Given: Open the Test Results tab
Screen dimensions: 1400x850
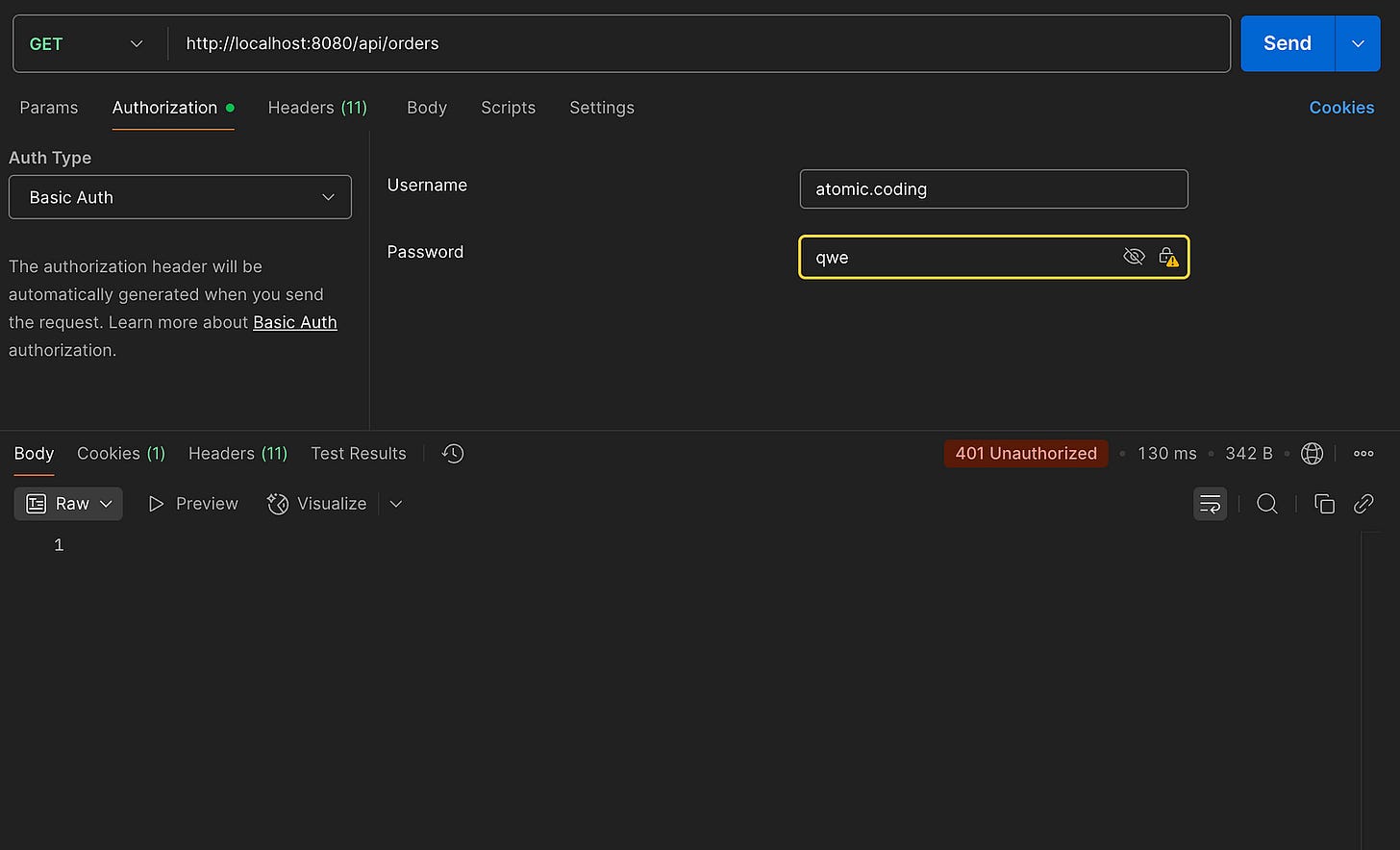Looking at the screenshot, I should [359, 453].
